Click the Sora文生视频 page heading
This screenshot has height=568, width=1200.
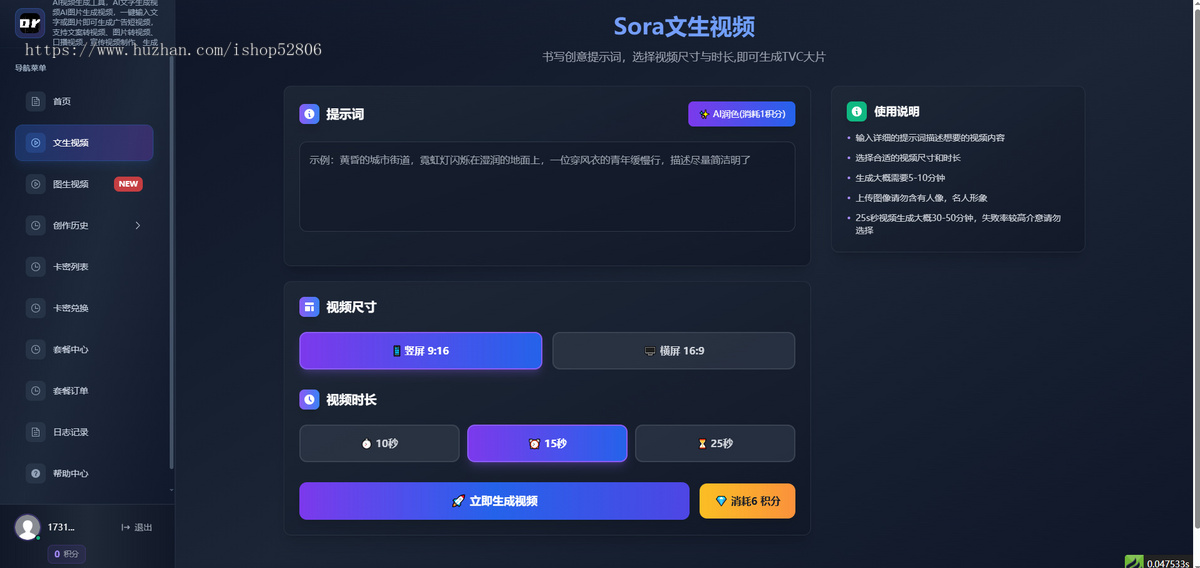coord(684,26)
